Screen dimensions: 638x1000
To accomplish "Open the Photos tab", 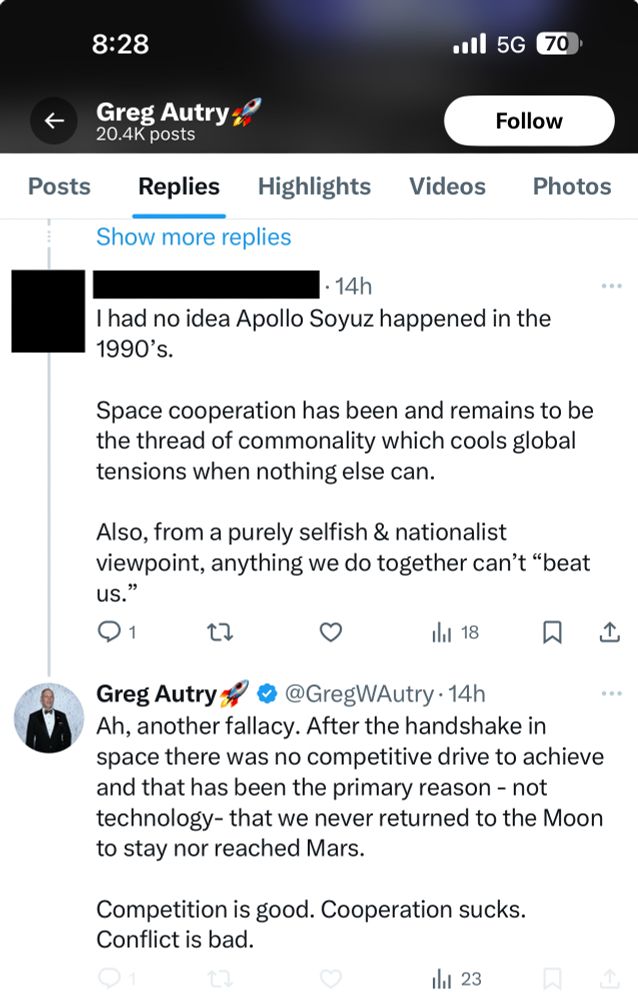I will [x=572, y=186].
